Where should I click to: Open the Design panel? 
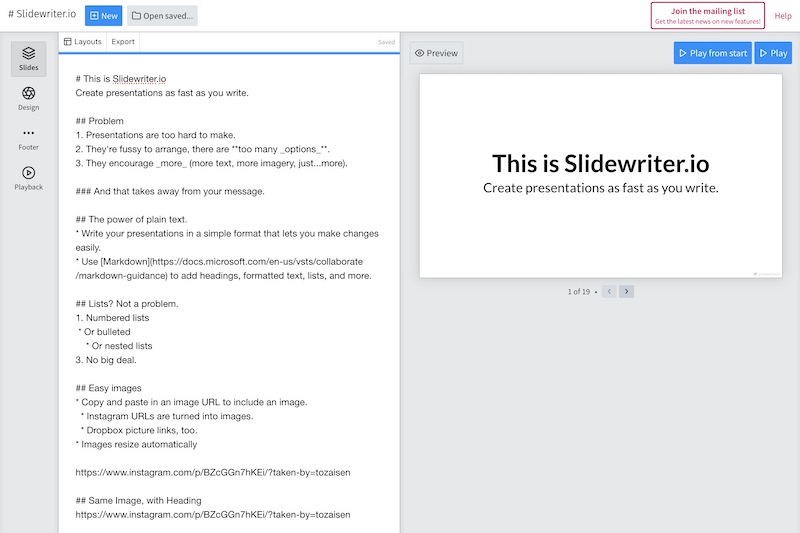pos(29,99)
